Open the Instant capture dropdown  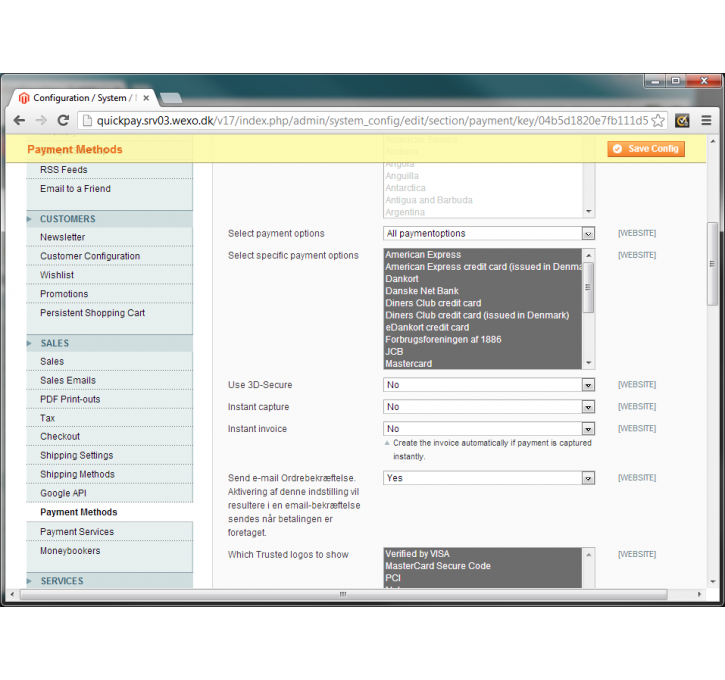pyautogui.click(x=489, y=407)
